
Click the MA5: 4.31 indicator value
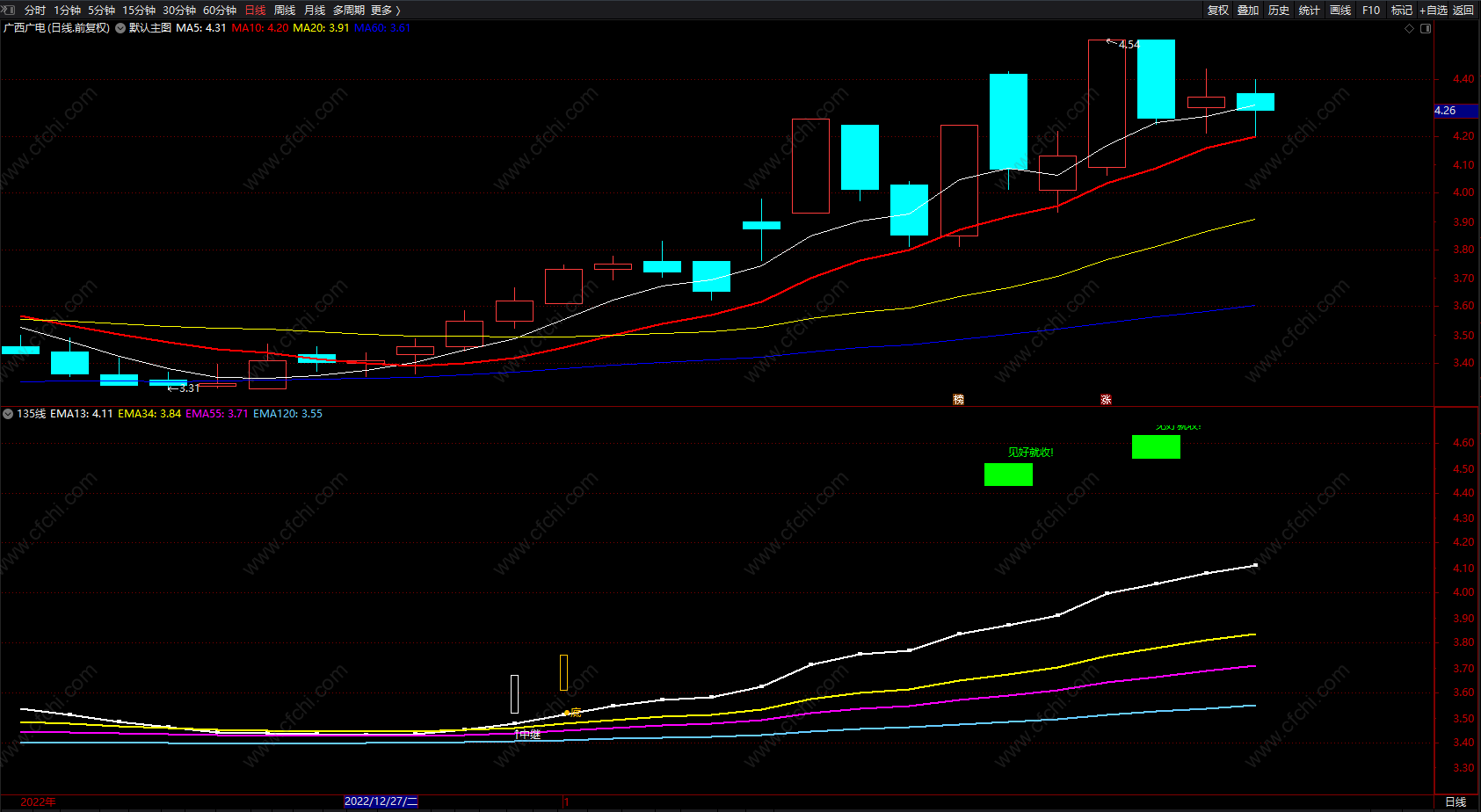click(x=201, y=28)
